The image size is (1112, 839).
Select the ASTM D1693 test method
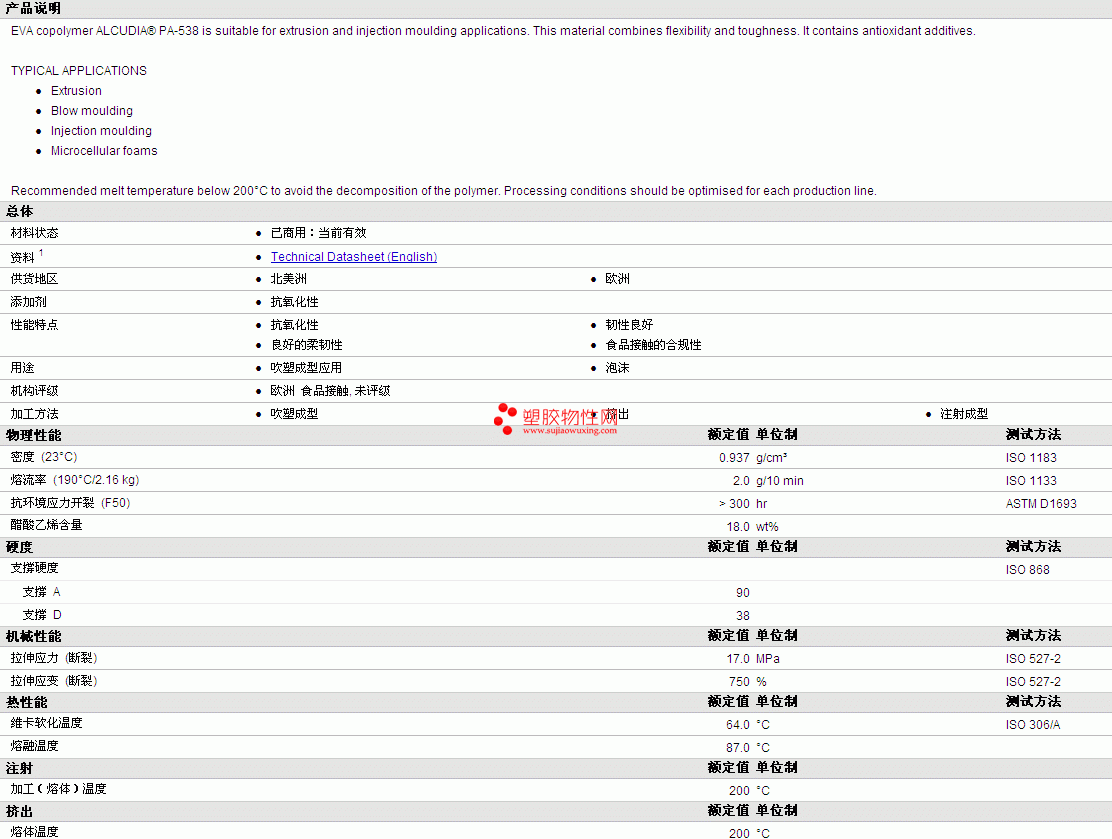point(1040,504)
